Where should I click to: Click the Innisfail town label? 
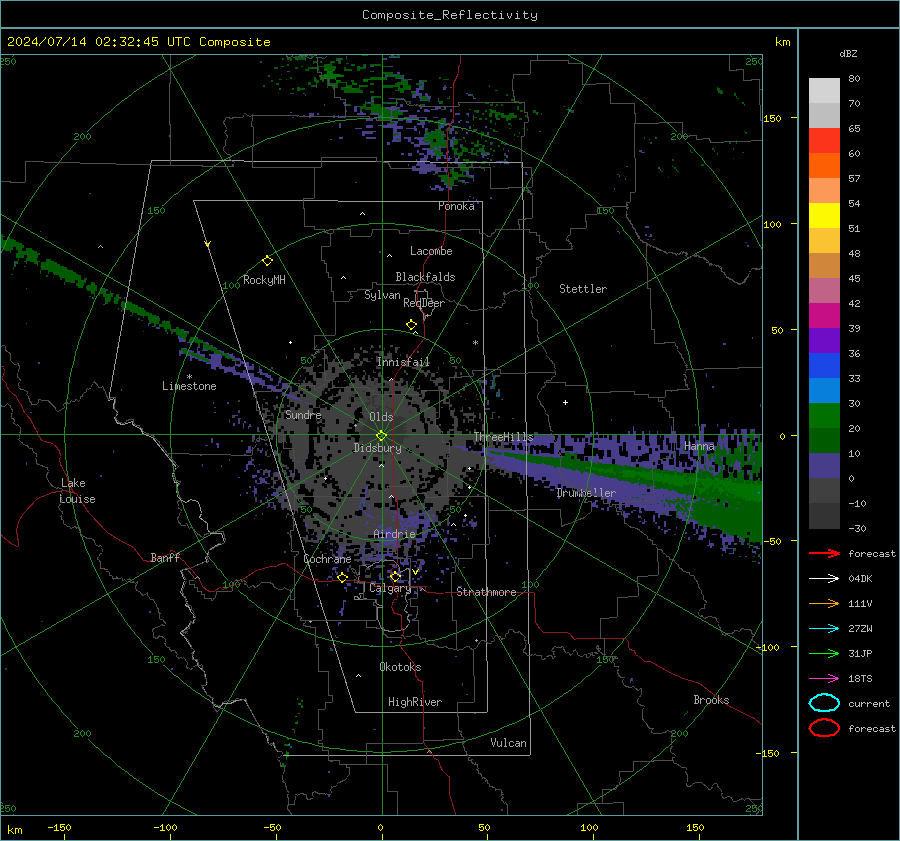pos(403,362)
